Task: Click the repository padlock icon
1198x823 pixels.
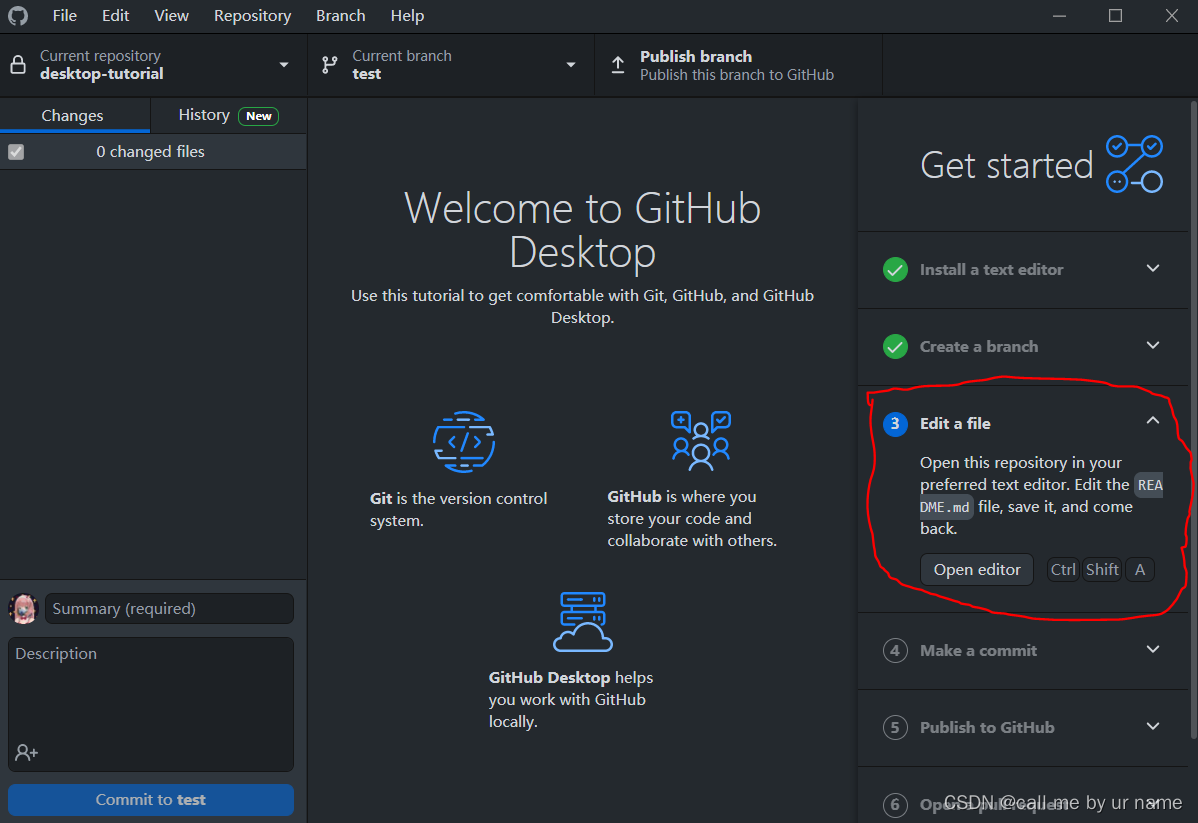Action: 17,64
